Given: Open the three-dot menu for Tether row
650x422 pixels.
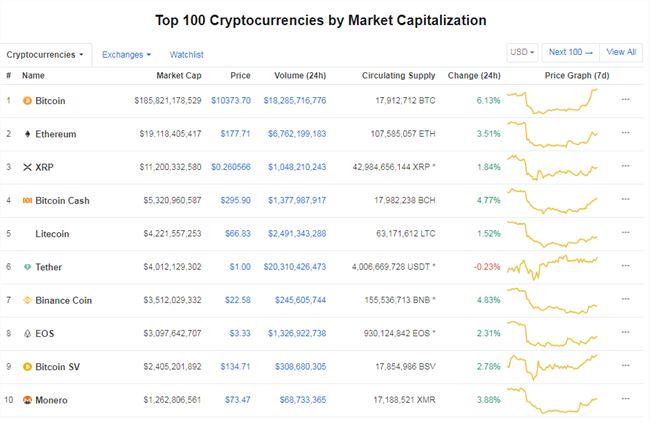Looking at the screenshot, I should coord(626,266).
